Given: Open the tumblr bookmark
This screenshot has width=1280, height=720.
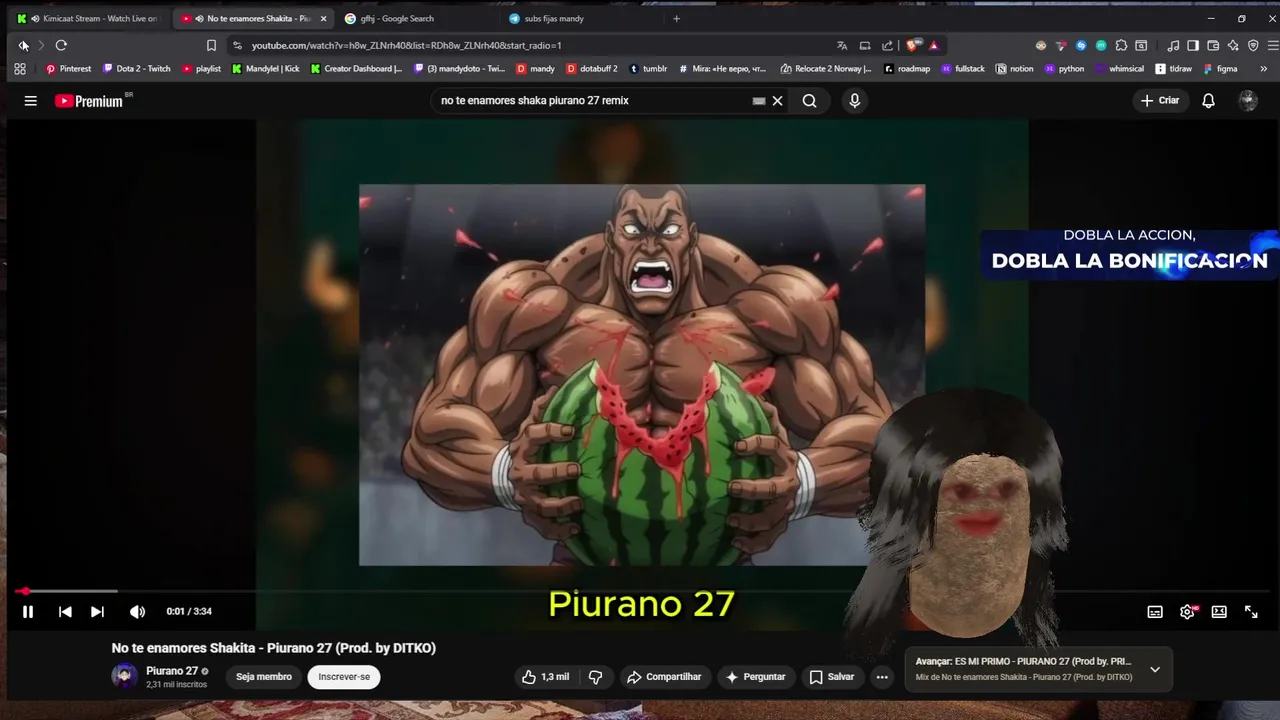Looking at the screenshot, I should [648, 69].
